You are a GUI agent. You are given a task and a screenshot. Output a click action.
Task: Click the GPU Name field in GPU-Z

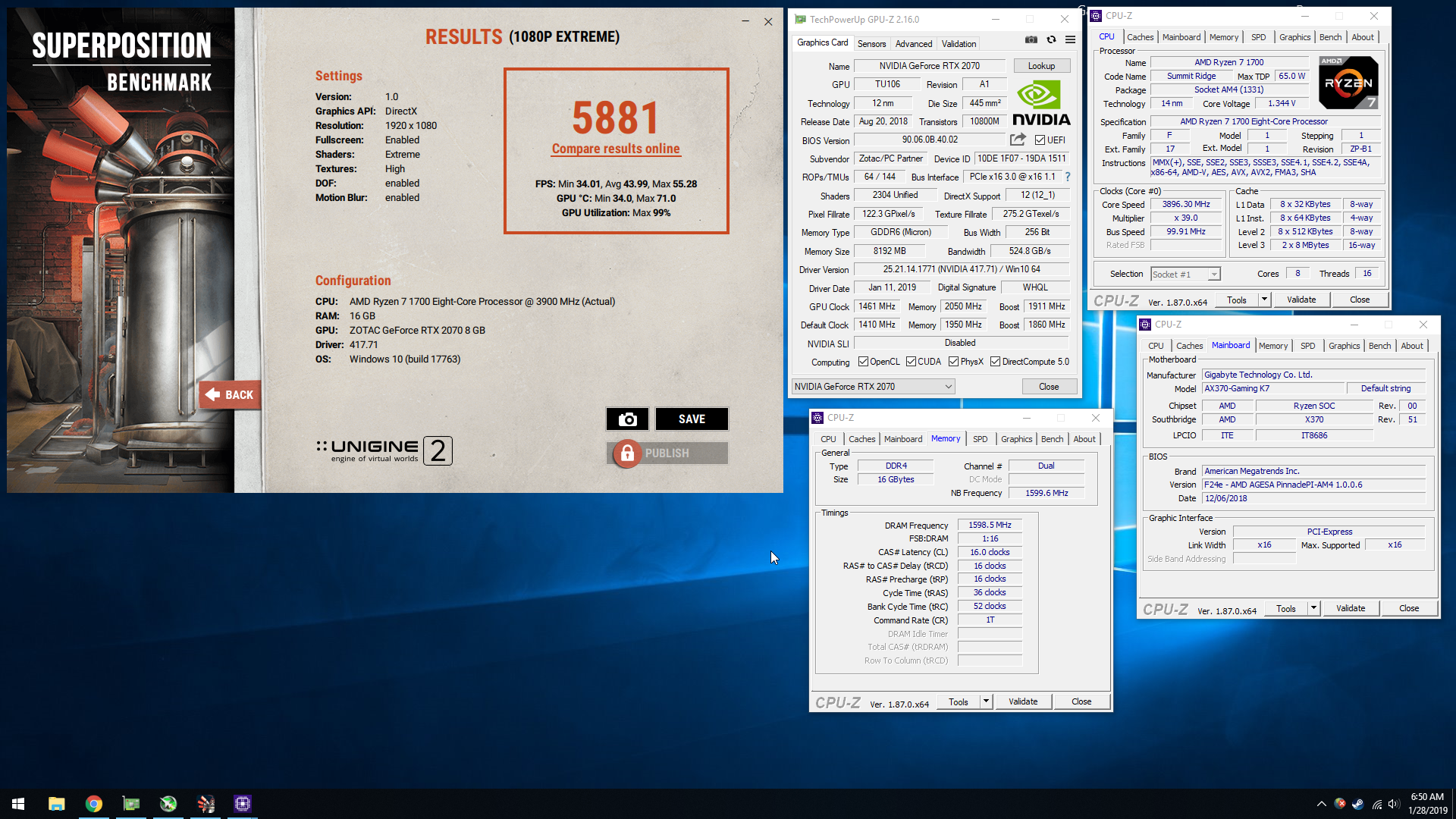click(x=929, y=66)
